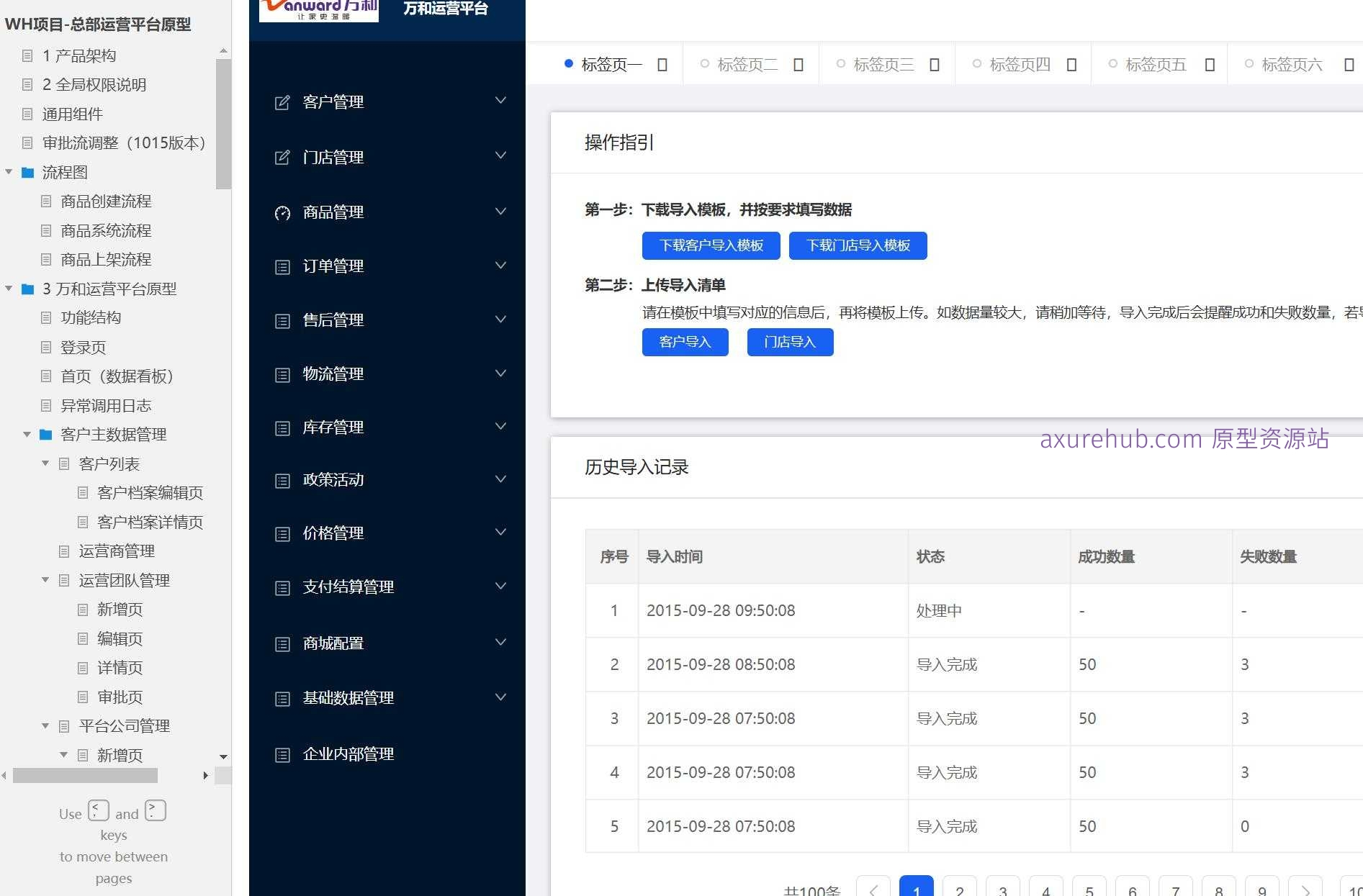The image size is (1363, 896).
Task: Click the 客户导入 button
Action: 685,342
